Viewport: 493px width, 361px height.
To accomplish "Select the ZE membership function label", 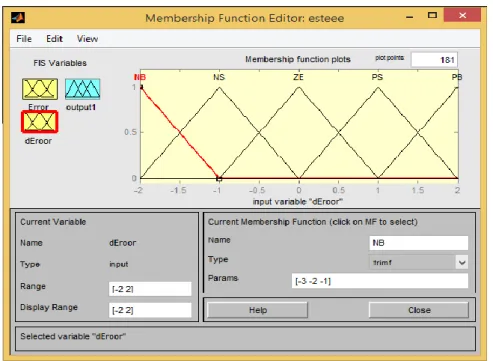I will coord(298,77).
